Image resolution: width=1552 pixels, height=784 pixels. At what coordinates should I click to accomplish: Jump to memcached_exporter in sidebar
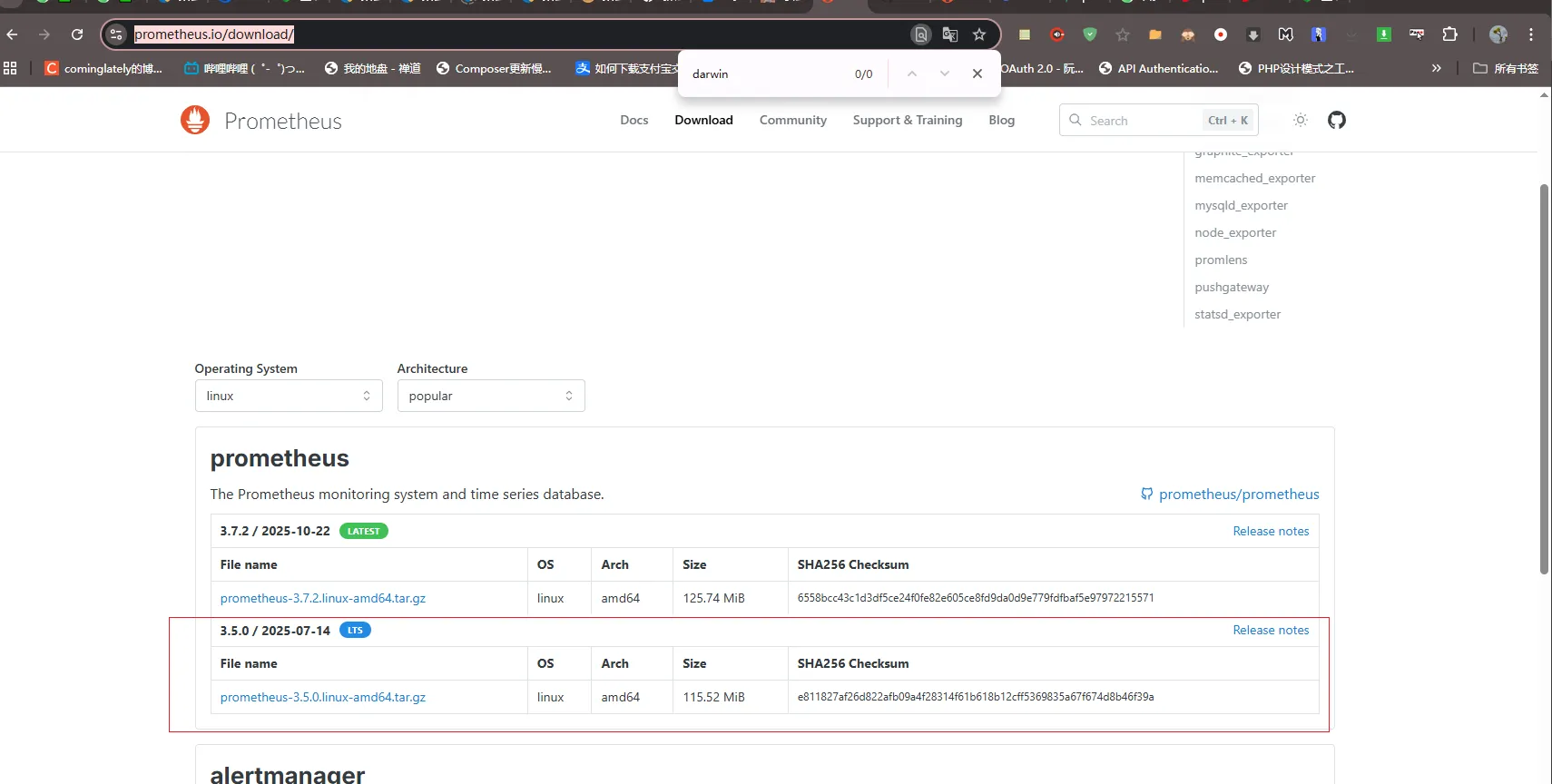(1255, 178)
